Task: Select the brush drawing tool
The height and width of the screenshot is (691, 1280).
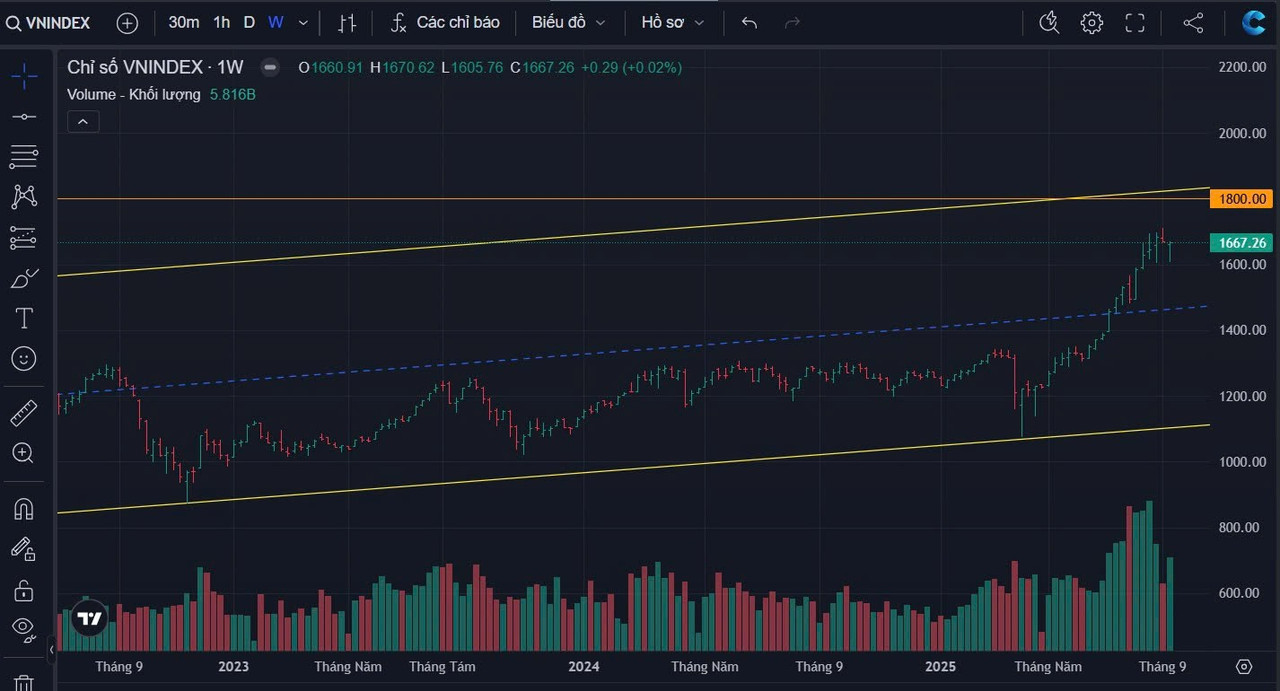Action: tap(24, 278)
